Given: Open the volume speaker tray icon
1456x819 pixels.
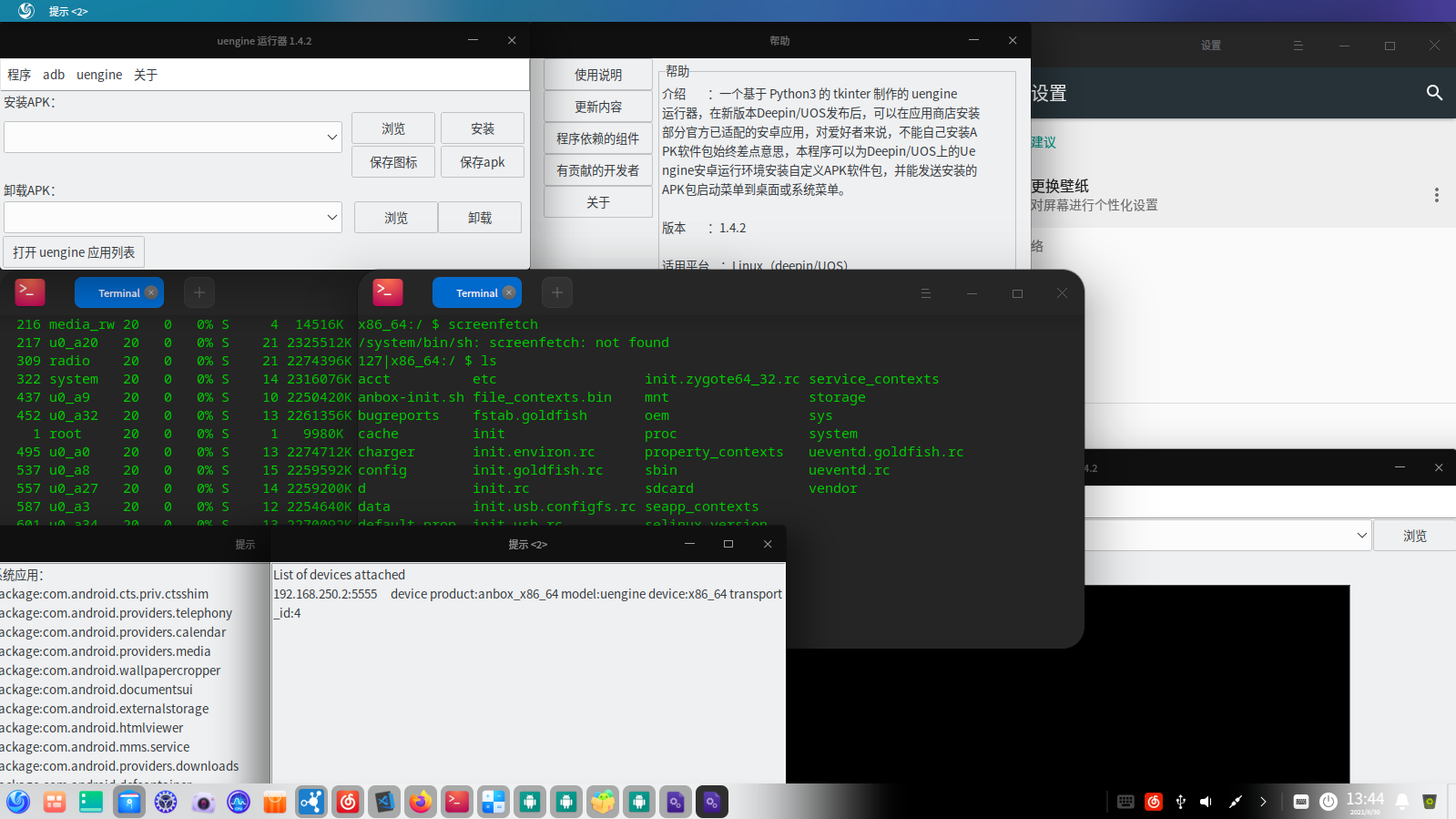Looking at the screenshot, I should pos(1206,802).
